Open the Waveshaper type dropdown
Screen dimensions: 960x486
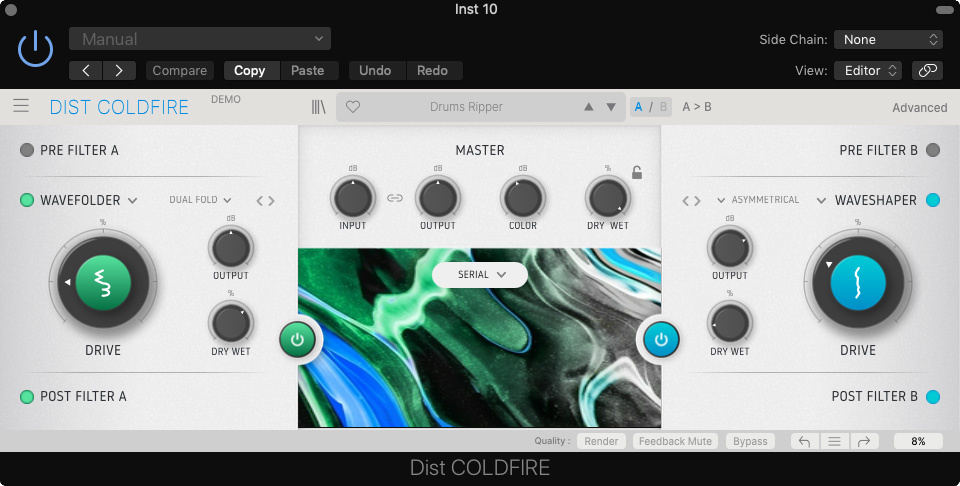[x=866, y=200]
